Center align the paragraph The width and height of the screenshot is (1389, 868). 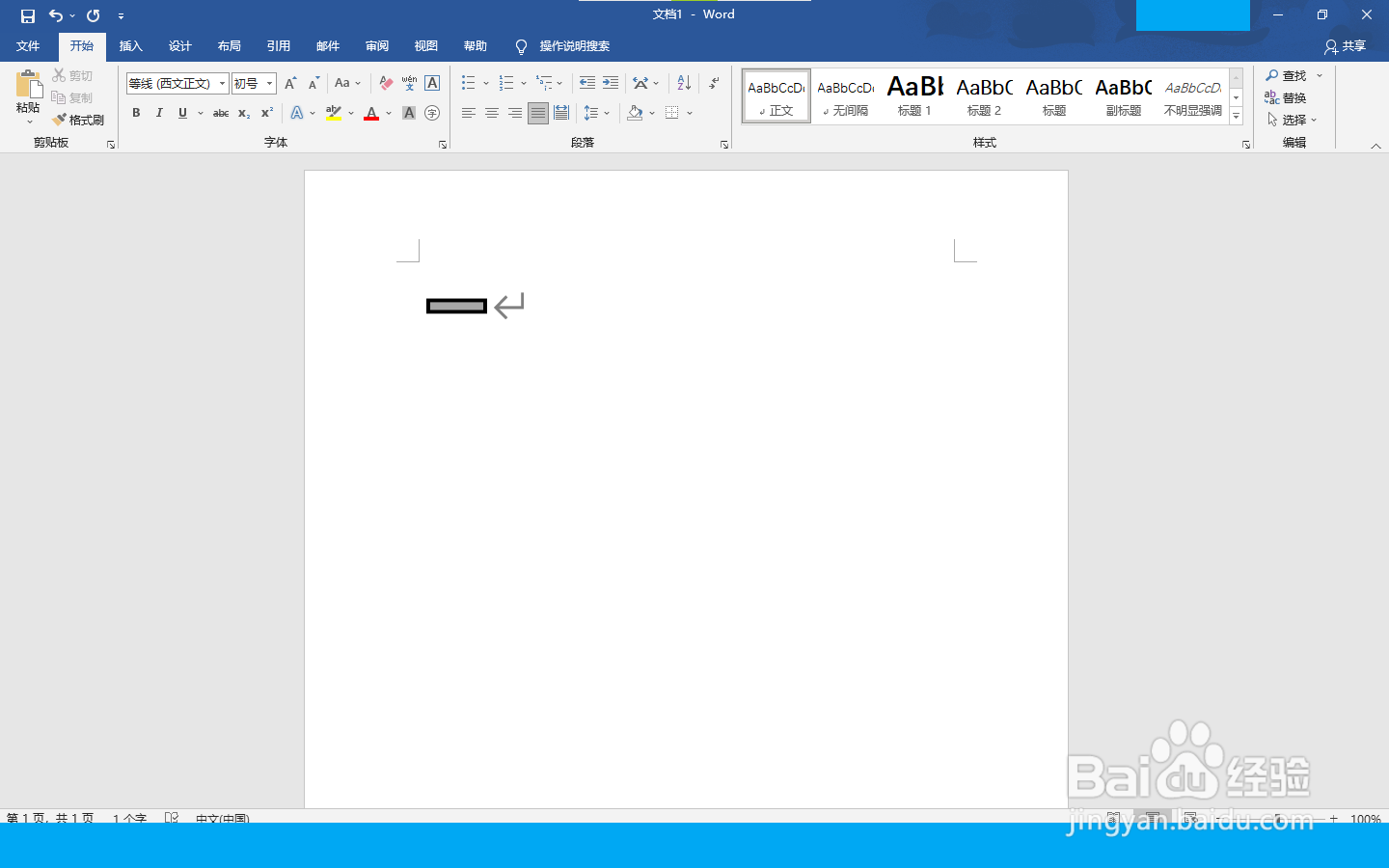tap(491, 113)
